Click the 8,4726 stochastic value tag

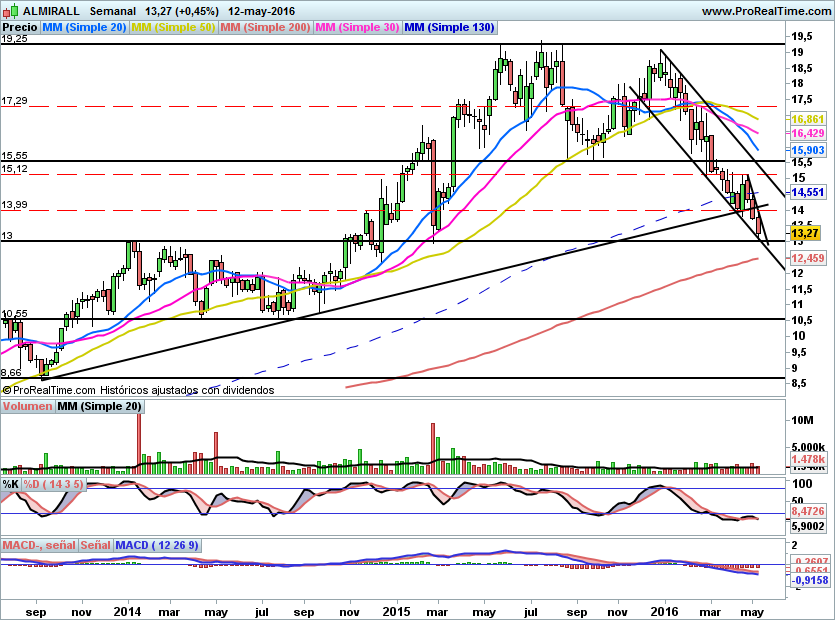coord(808,511)
